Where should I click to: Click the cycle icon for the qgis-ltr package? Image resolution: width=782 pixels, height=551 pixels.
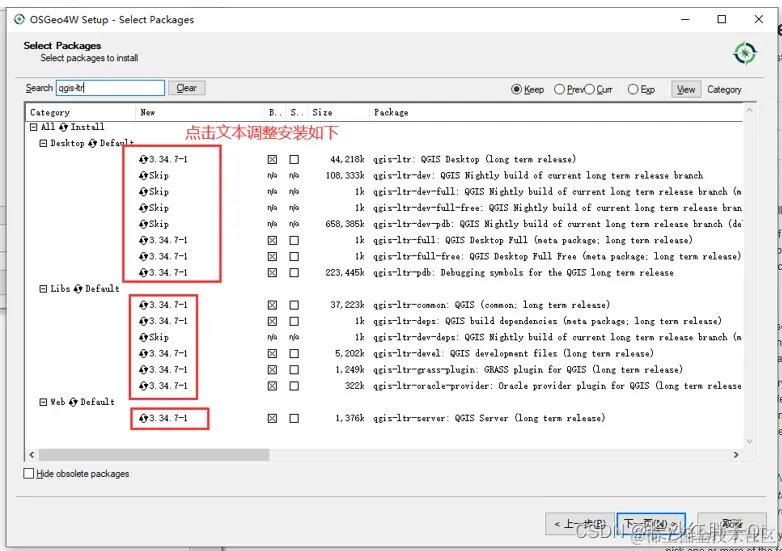[143, 160]
